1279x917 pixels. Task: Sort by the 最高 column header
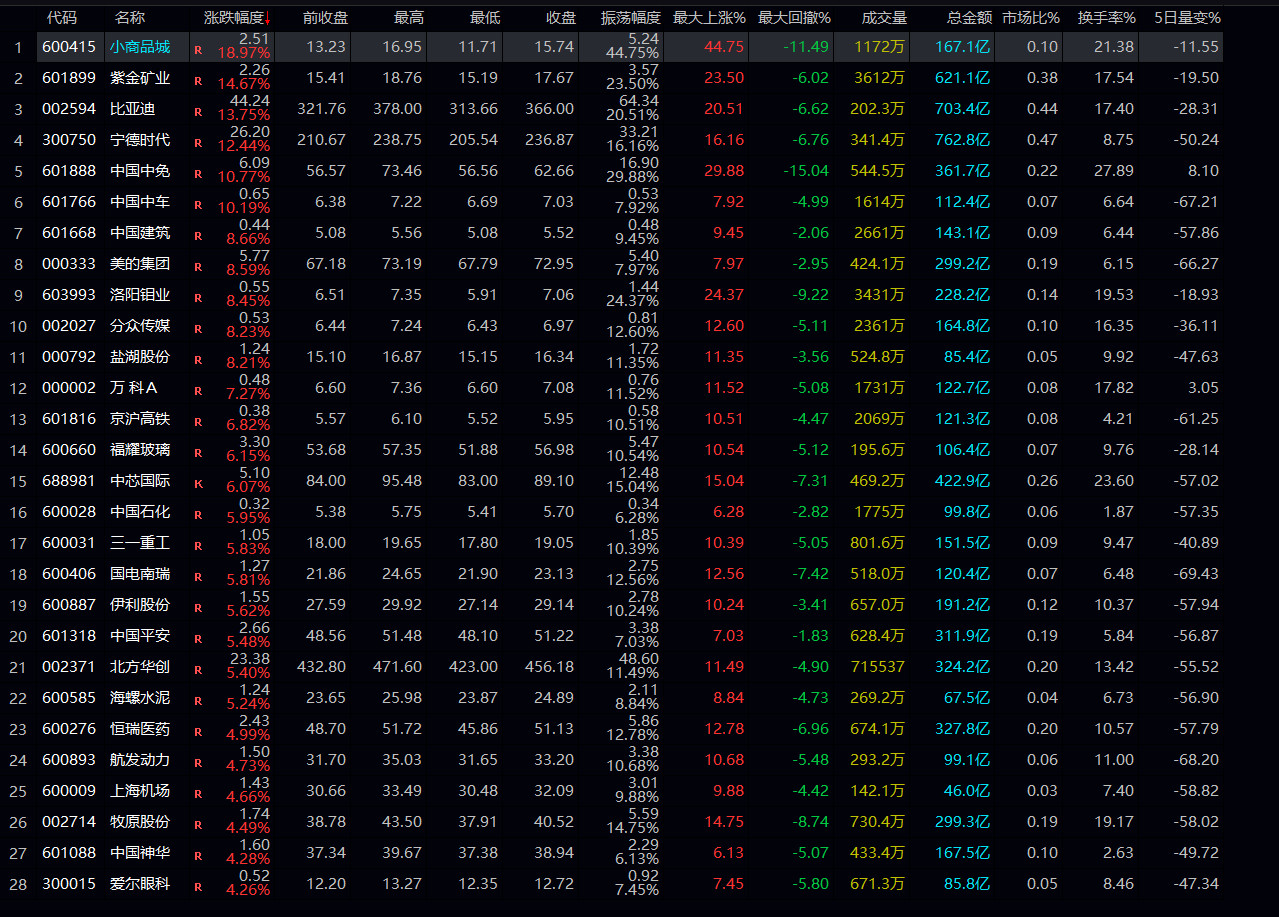click(x=409, y=18)
